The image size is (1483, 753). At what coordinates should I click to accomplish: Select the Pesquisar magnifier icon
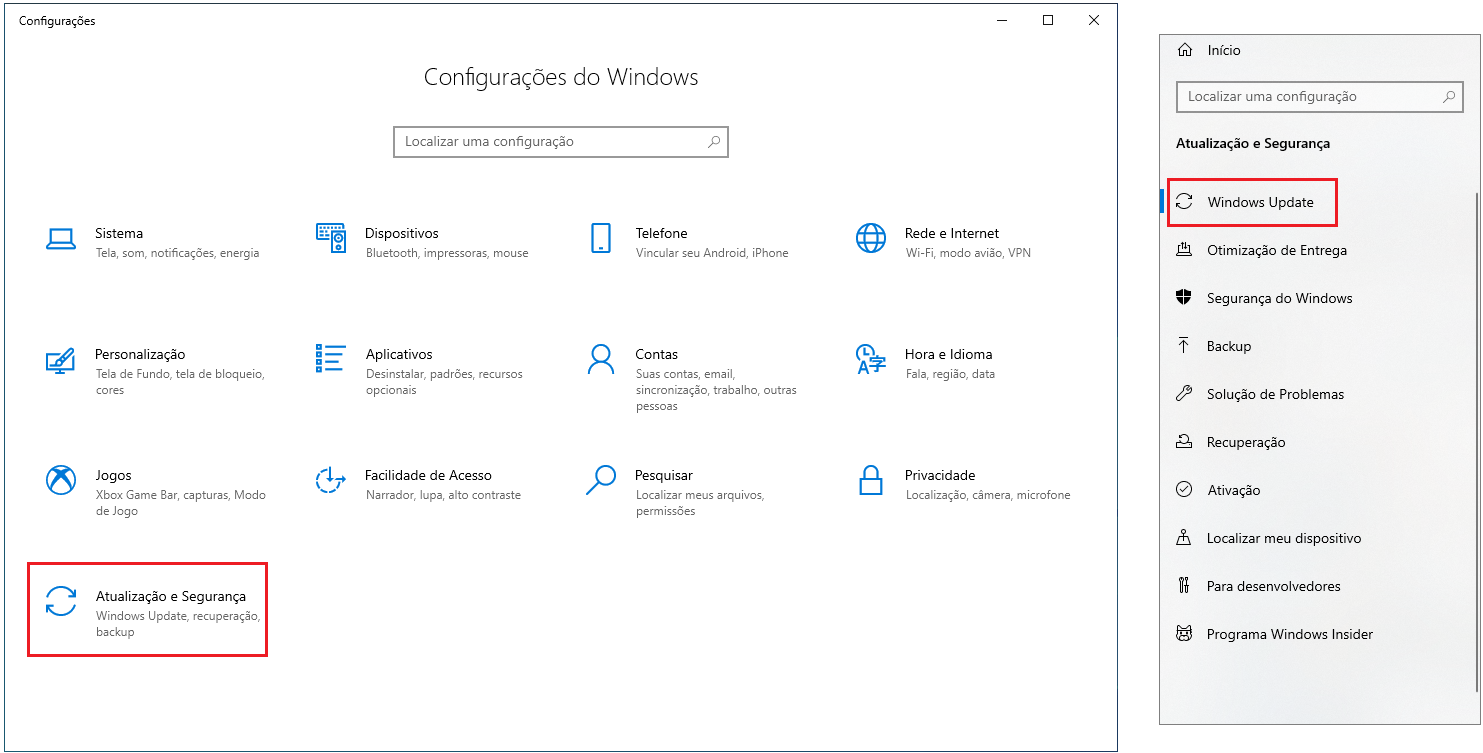point(600,480)
